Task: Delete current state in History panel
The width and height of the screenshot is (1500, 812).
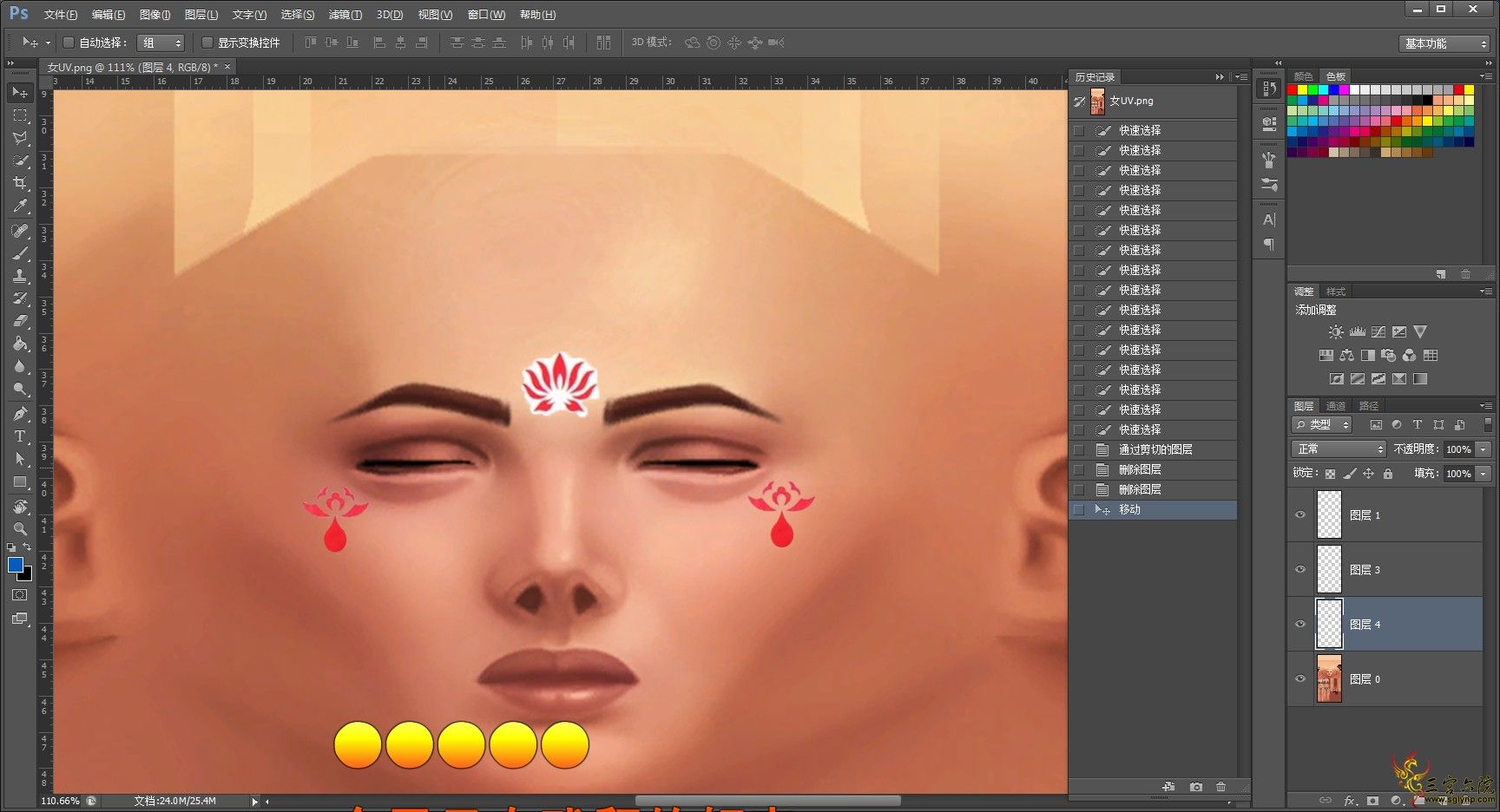Action: [1221, 787]
